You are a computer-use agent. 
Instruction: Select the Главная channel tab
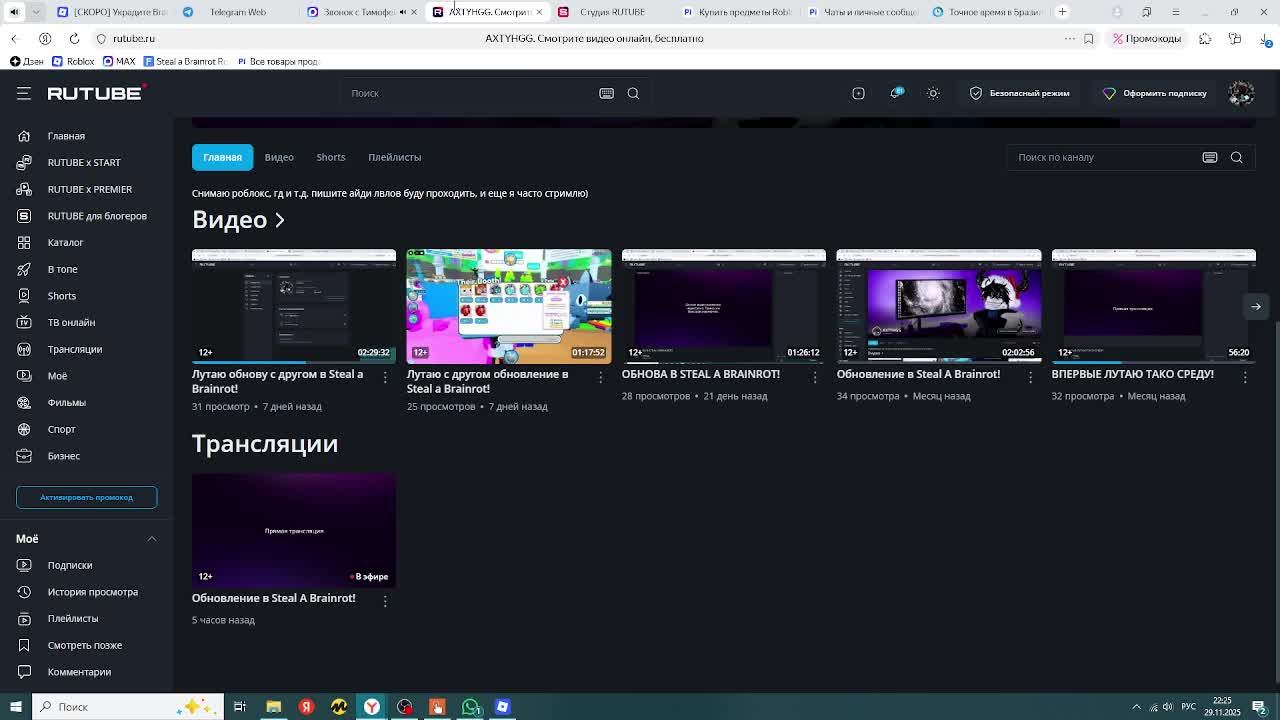tap(222, 157)
